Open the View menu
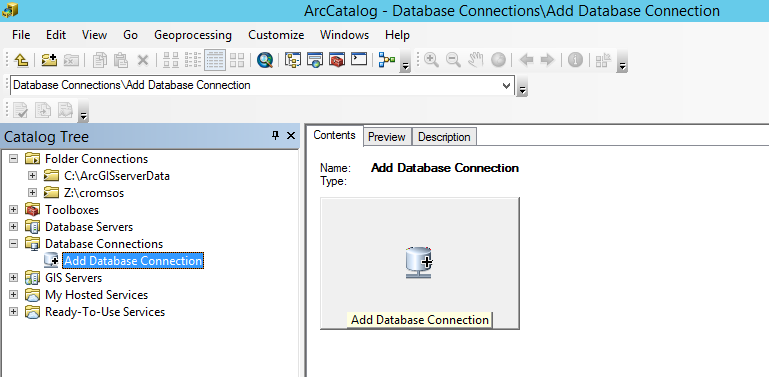This screenshot has width=769, height=377. click(x=94, y=35)
